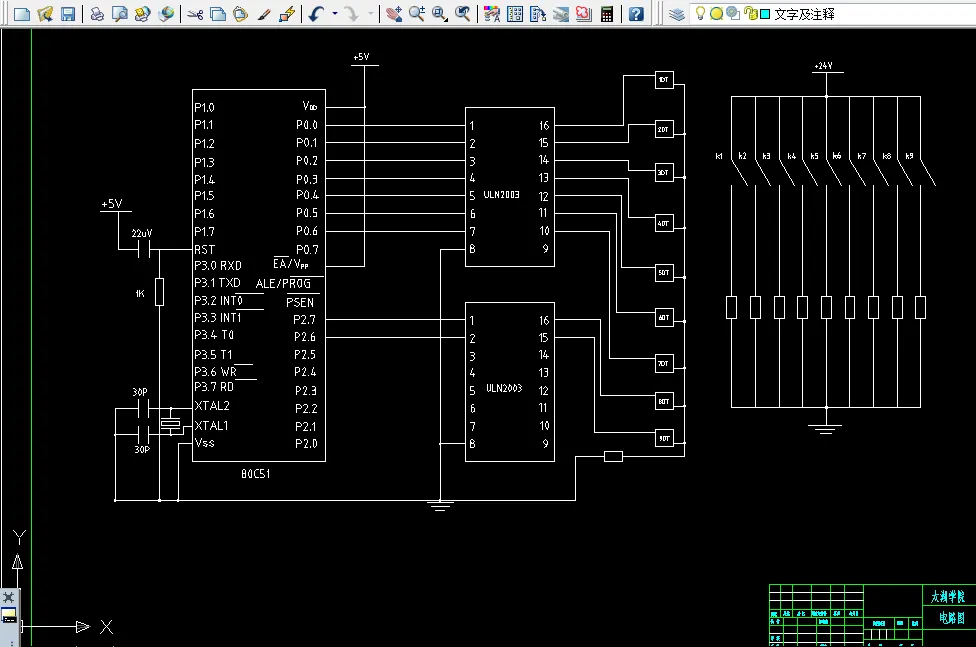Select the P3.0 RXD pin text
This screenshot has height=647, width=976.
point(218,265)
